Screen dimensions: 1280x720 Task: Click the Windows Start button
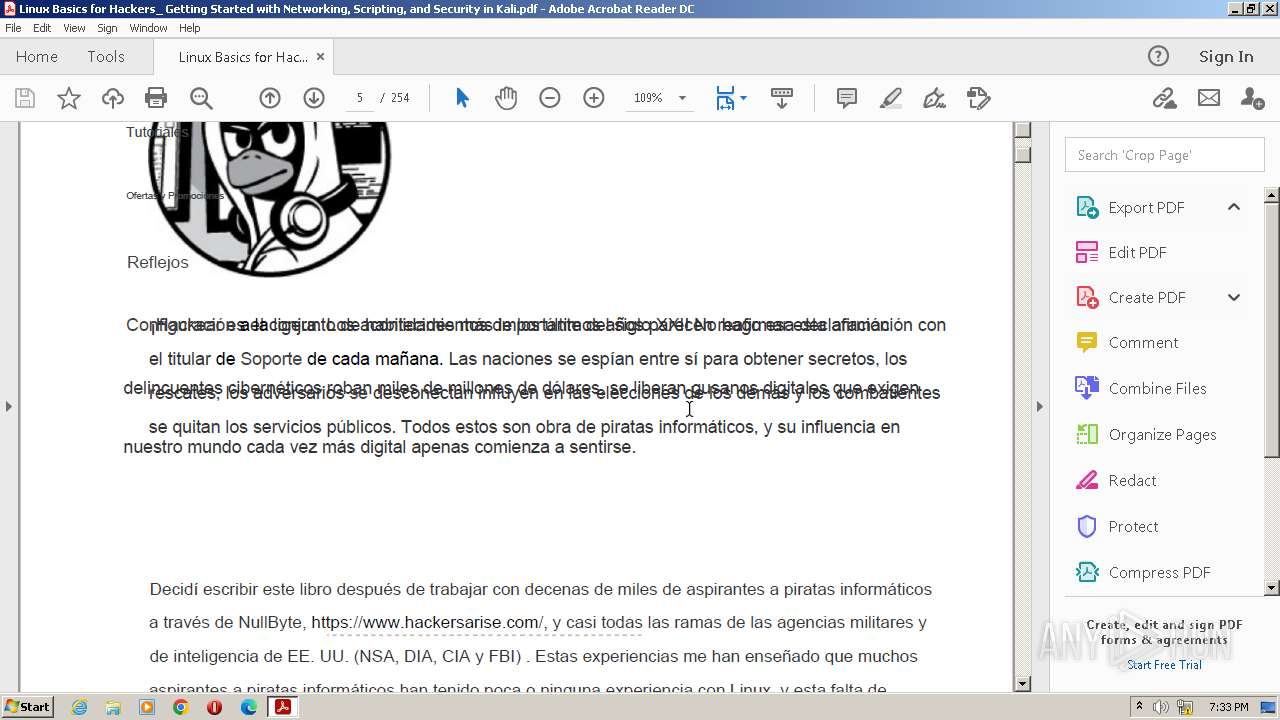pos(28,707)
